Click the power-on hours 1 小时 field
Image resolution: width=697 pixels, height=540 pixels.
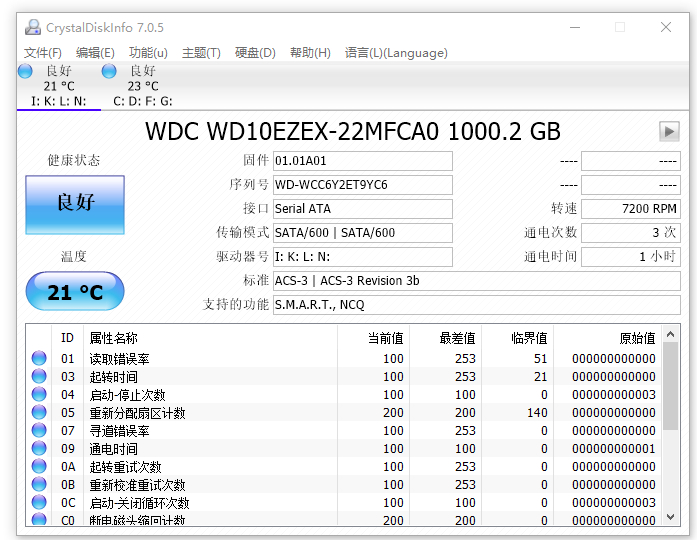click(631, 257)
